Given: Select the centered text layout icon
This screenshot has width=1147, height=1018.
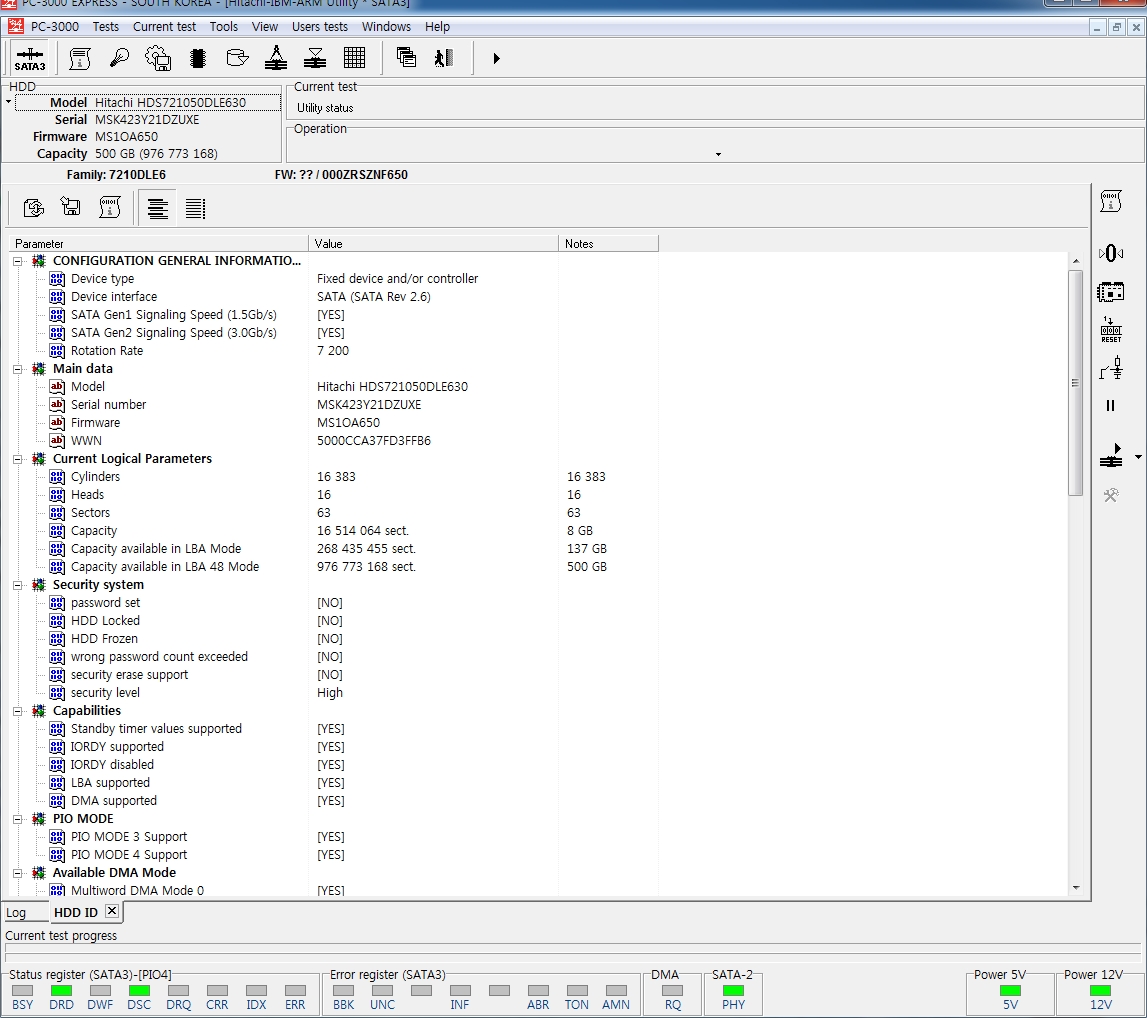Looking at the screenshot, I should [x=157, y=208].
